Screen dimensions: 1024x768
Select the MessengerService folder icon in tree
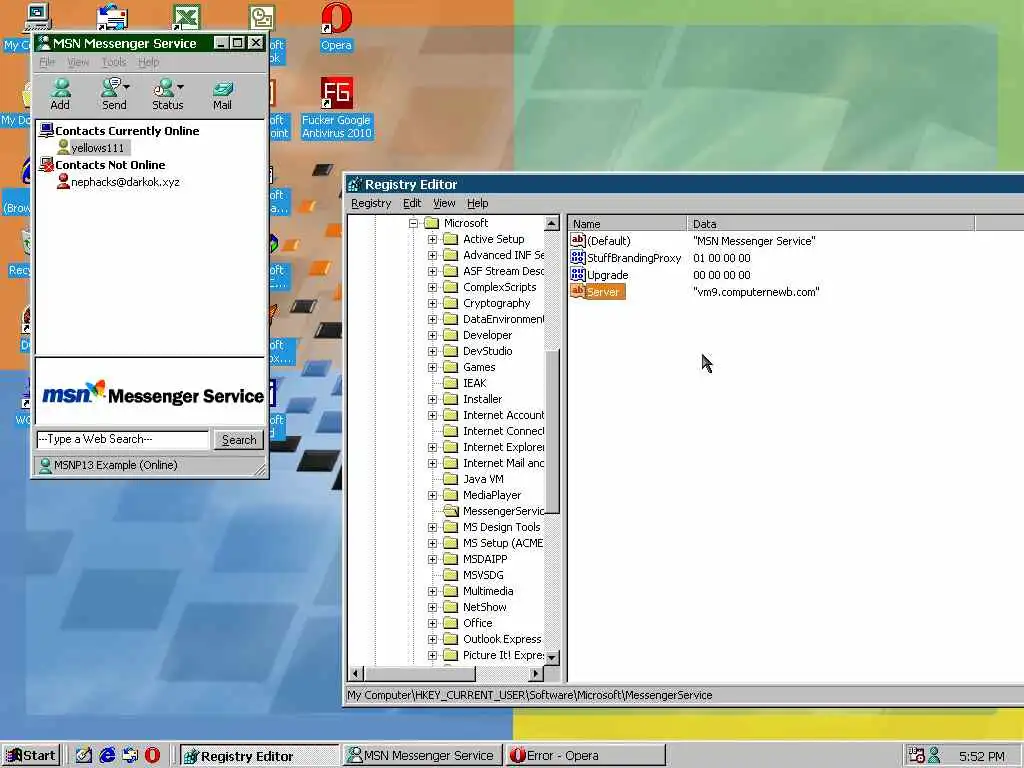[451, 511]
